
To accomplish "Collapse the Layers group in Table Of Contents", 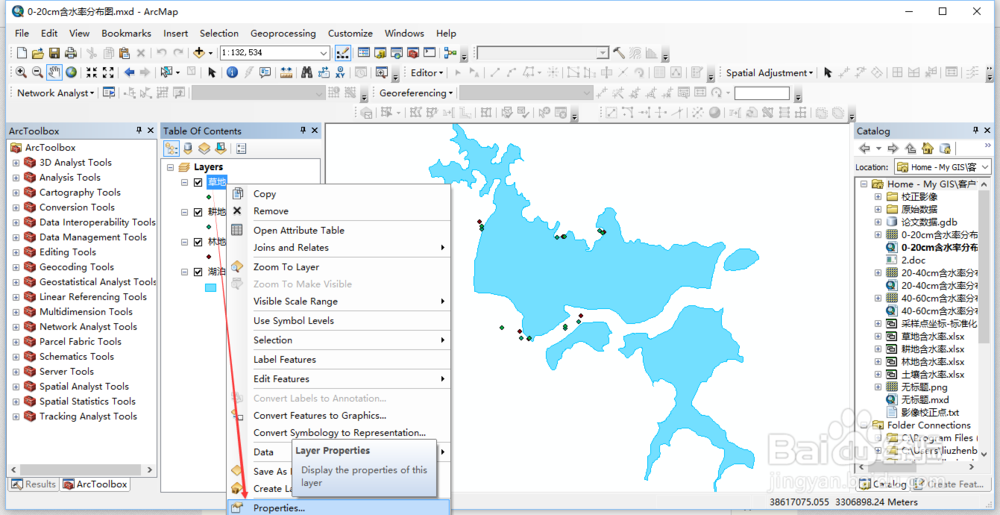I will pos(170,167).
